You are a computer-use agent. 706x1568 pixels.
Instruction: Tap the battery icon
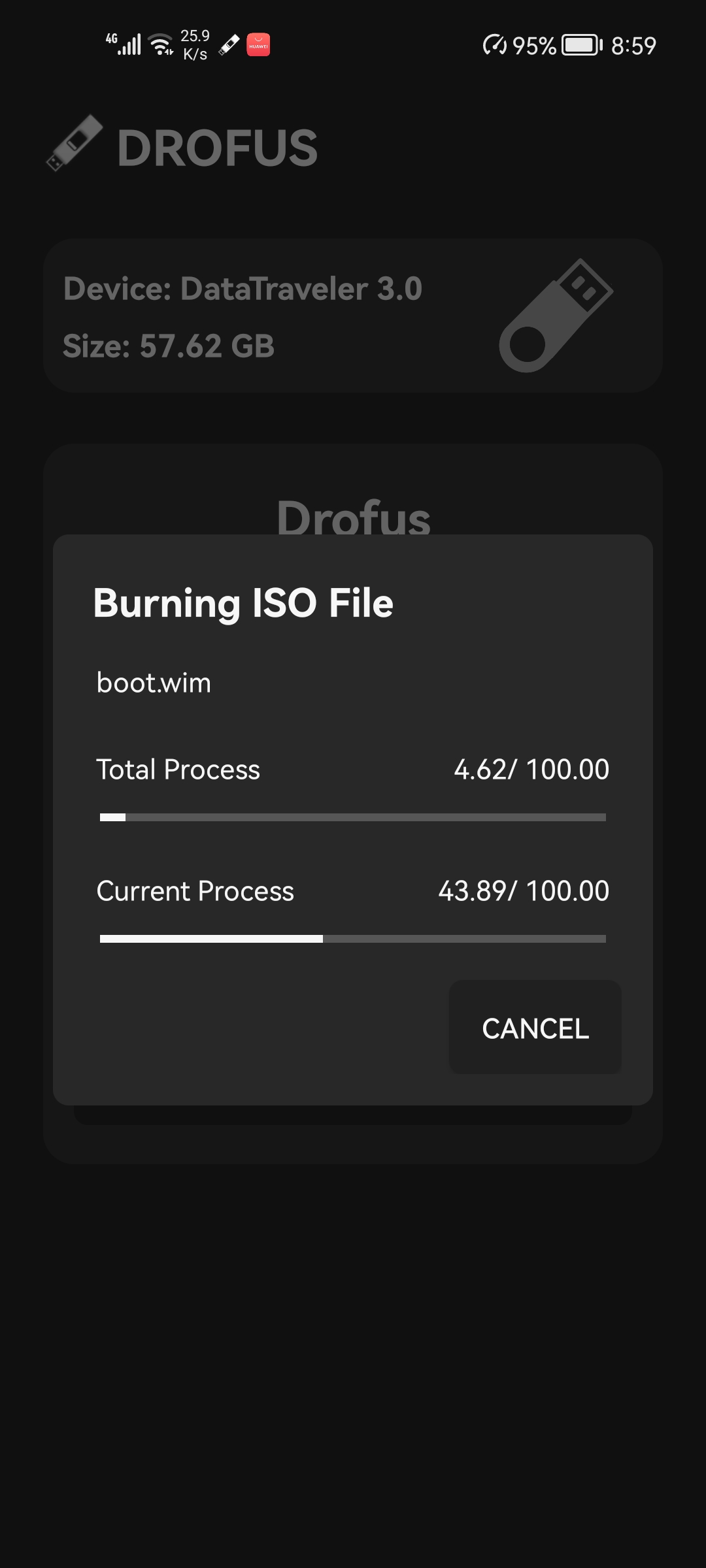coord(582,45)
